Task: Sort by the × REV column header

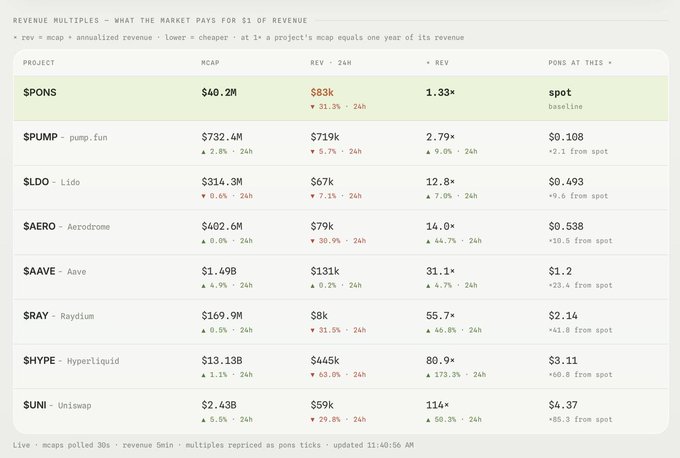Action: click(x=437, y=63)
